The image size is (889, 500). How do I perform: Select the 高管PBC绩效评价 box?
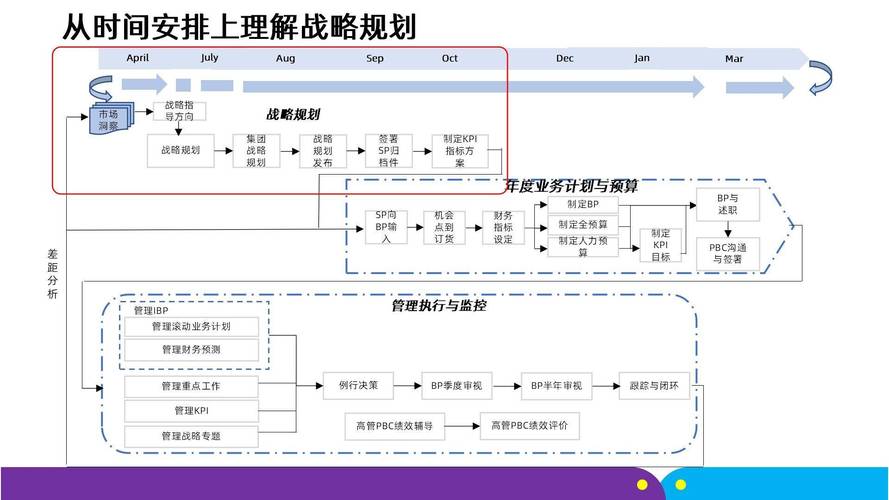(x=530, y=426)
